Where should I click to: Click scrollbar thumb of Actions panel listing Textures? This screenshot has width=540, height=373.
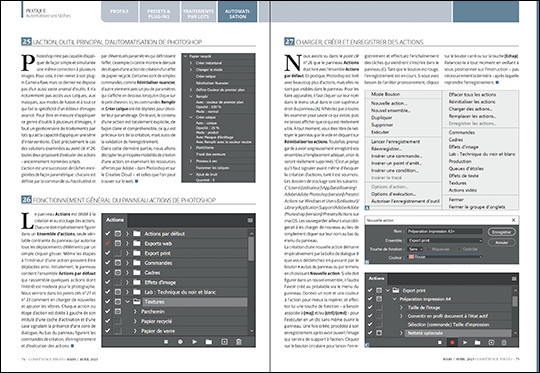[251, 248]
